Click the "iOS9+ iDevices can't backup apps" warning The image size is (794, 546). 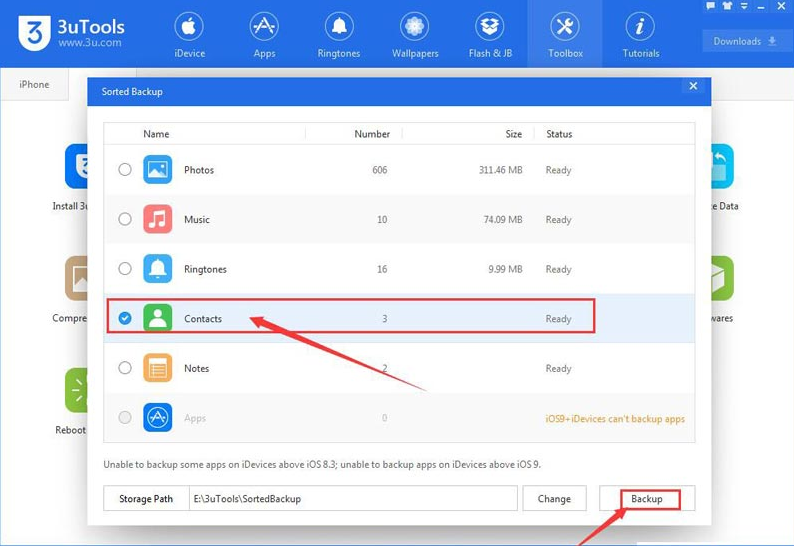click(x=615, y=419)
